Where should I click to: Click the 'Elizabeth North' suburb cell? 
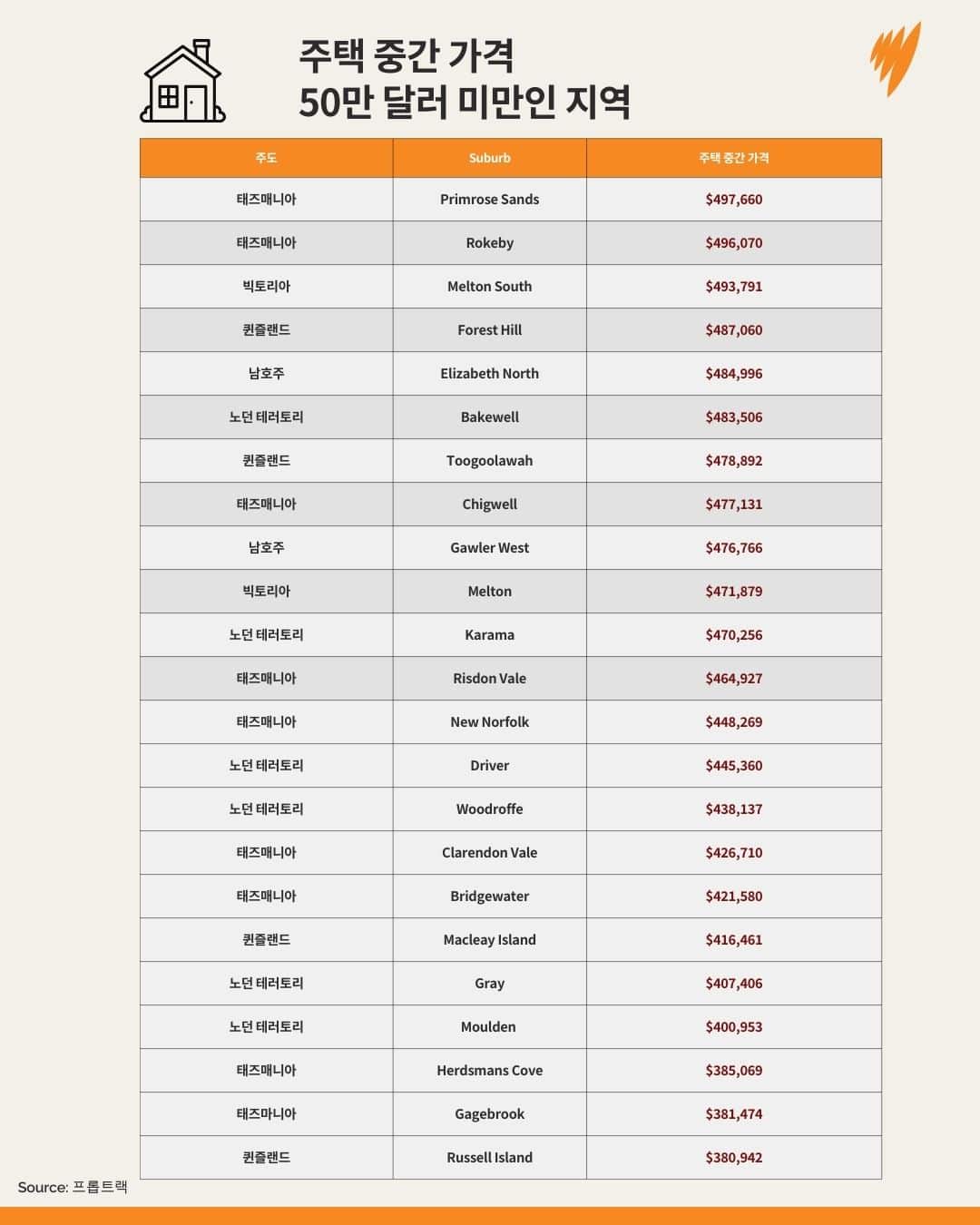tap(489, 374)
